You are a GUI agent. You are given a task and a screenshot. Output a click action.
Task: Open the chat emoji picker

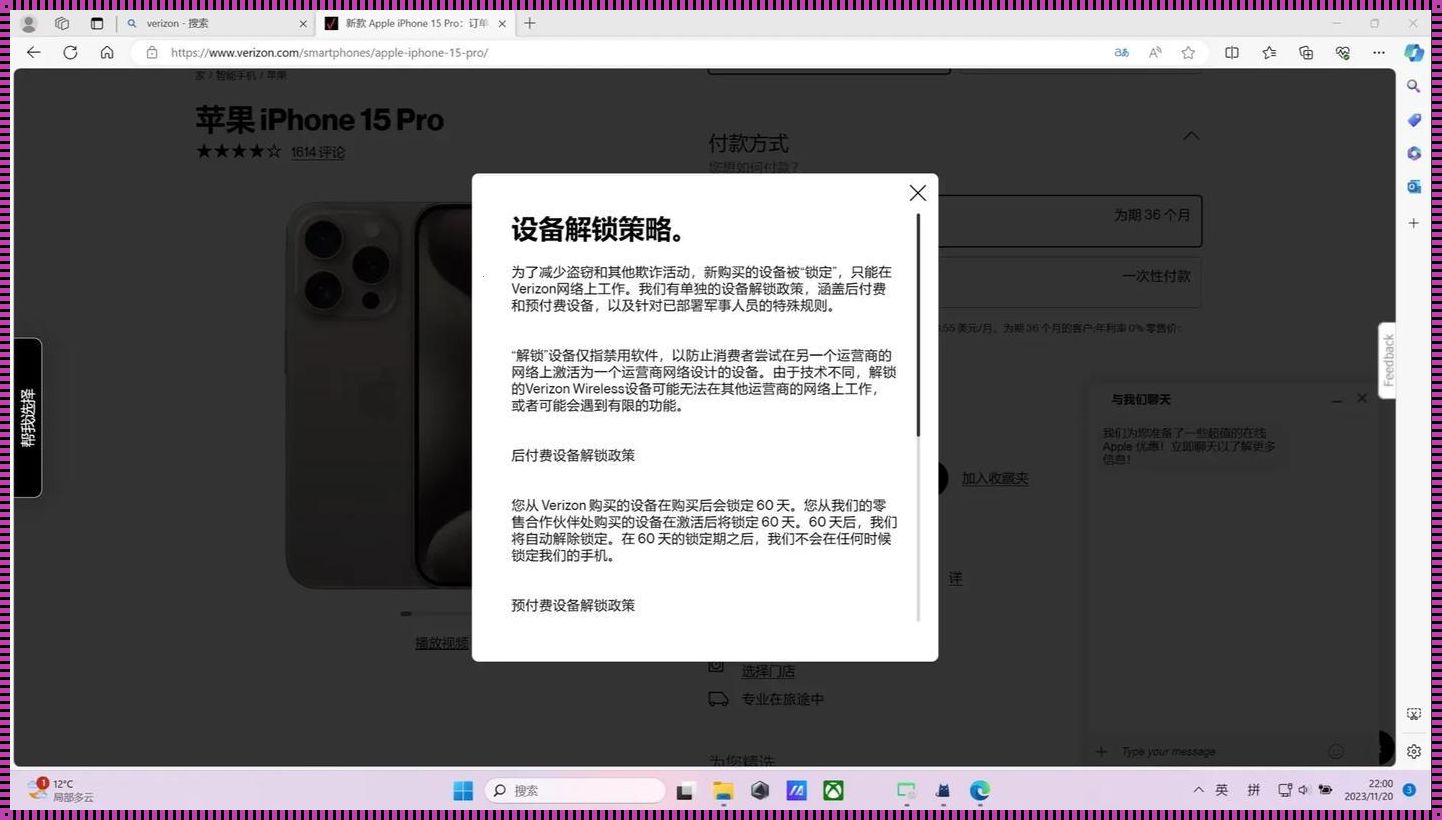[x=1336, y=751]
